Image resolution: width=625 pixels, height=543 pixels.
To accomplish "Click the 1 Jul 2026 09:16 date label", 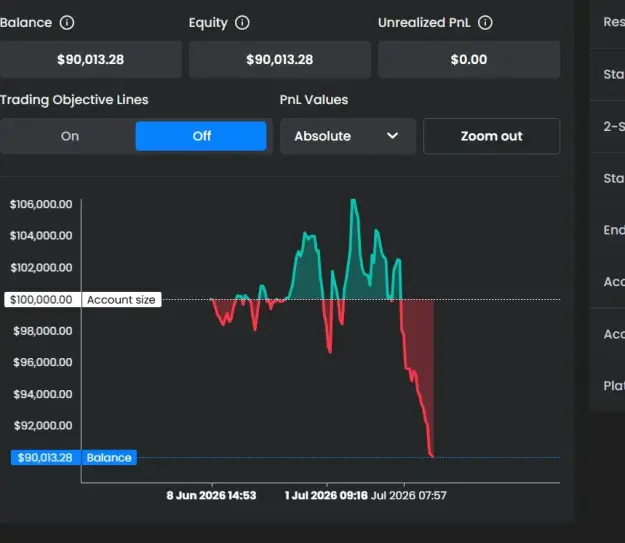I will click(x=326, y=496).
